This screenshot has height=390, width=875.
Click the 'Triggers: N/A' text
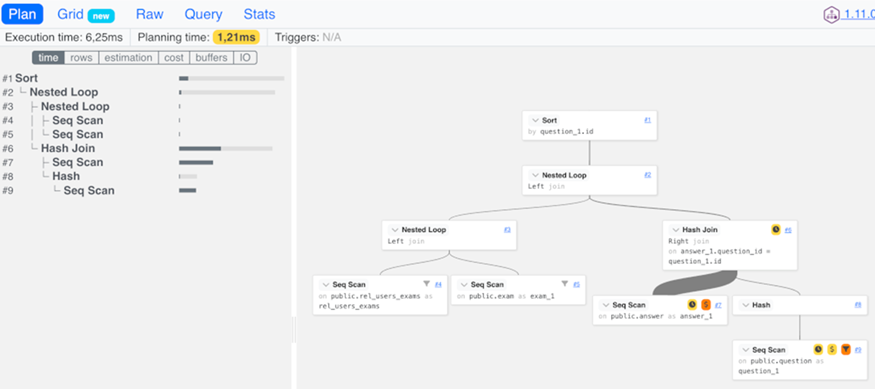click(307, 37)
